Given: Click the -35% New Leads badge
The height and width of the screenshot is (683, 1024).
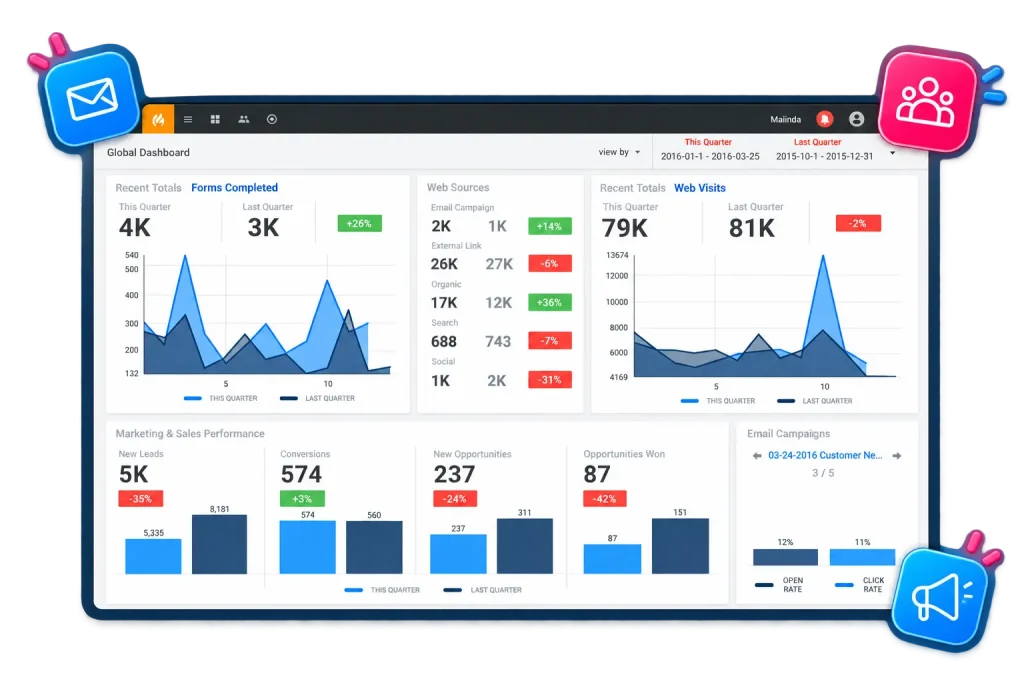Looking at the screenshot, I should click(140, 499).
